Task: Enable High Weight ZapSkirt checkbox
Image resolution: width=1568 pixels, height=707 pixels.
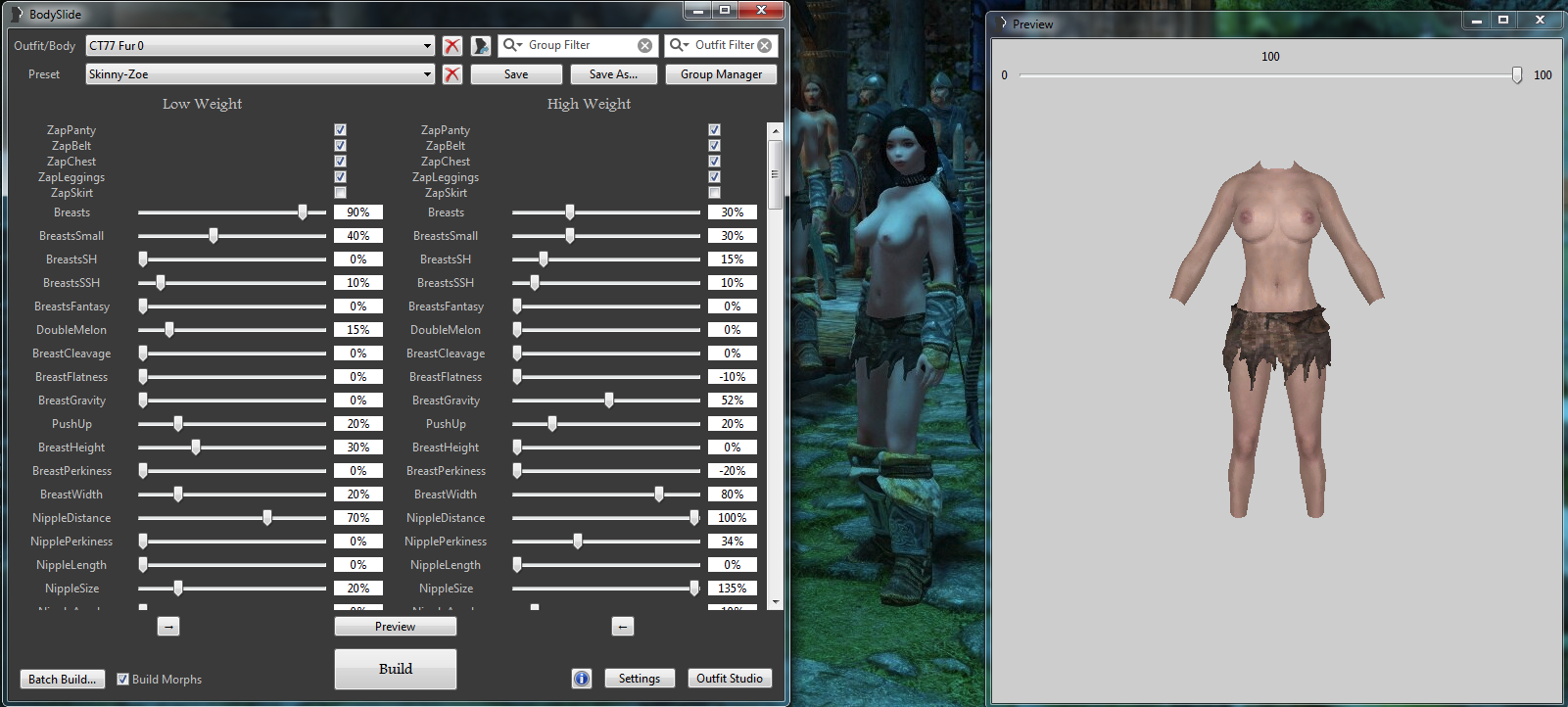Action: point(714,193)
